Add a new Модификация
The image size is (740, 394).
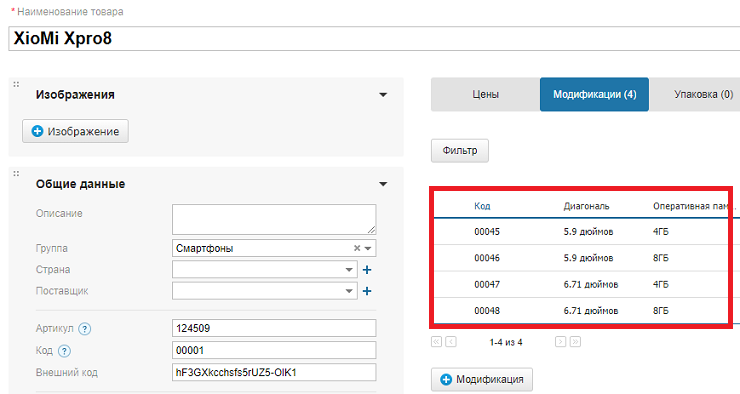point(482,379)
